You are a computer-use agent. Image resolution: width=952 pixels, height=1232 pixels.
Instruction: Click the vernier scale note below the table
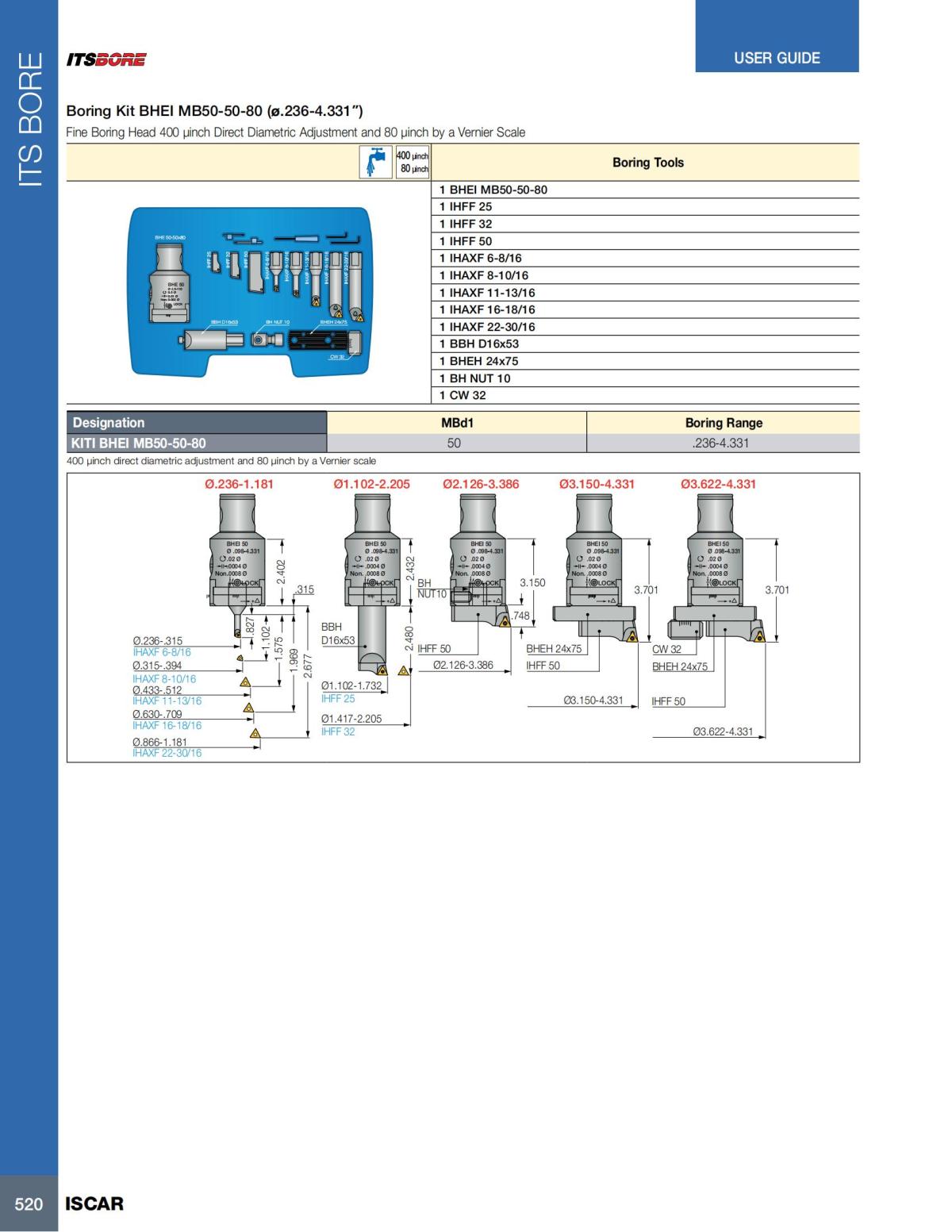[x=221, y=461]
